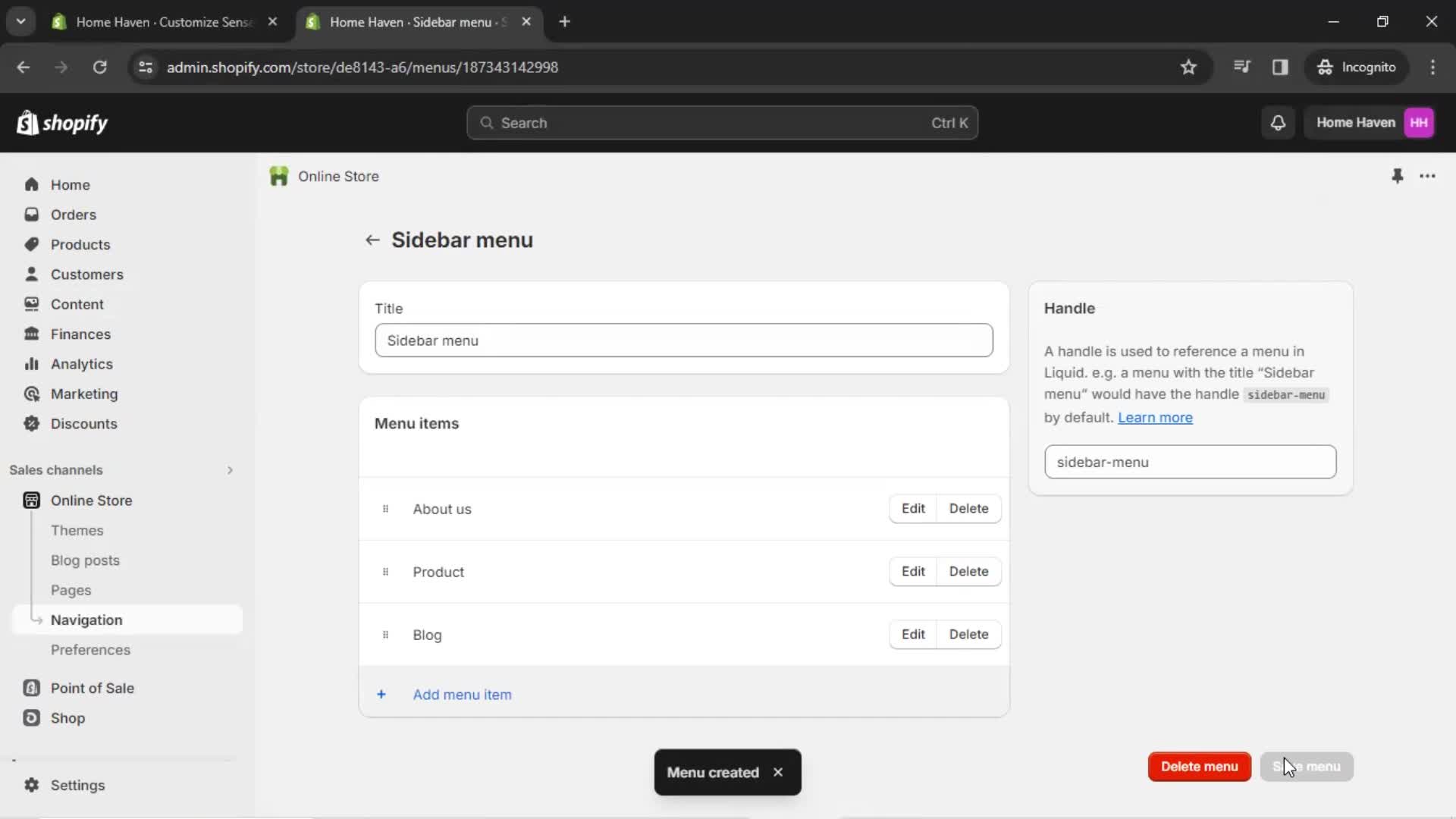Select the Navigation menu item

86,619
